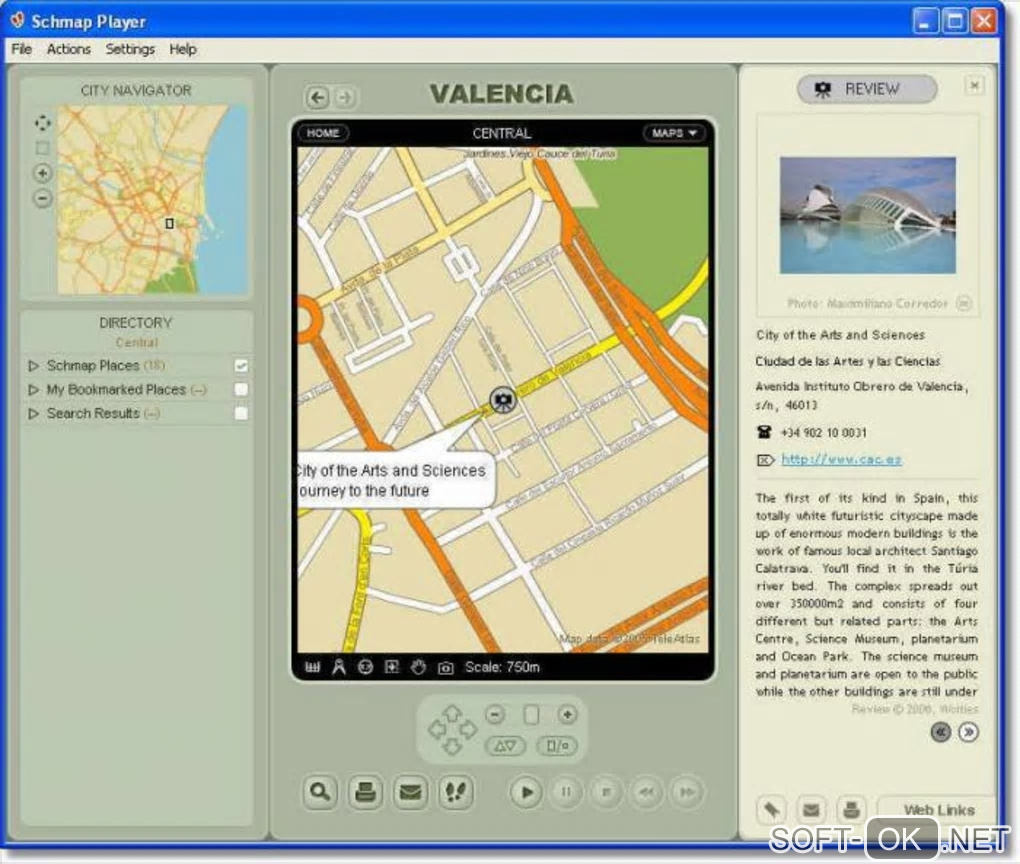Click the HOME button on the map
This screenshot has width=1020, height=864.
pos(323,133)
